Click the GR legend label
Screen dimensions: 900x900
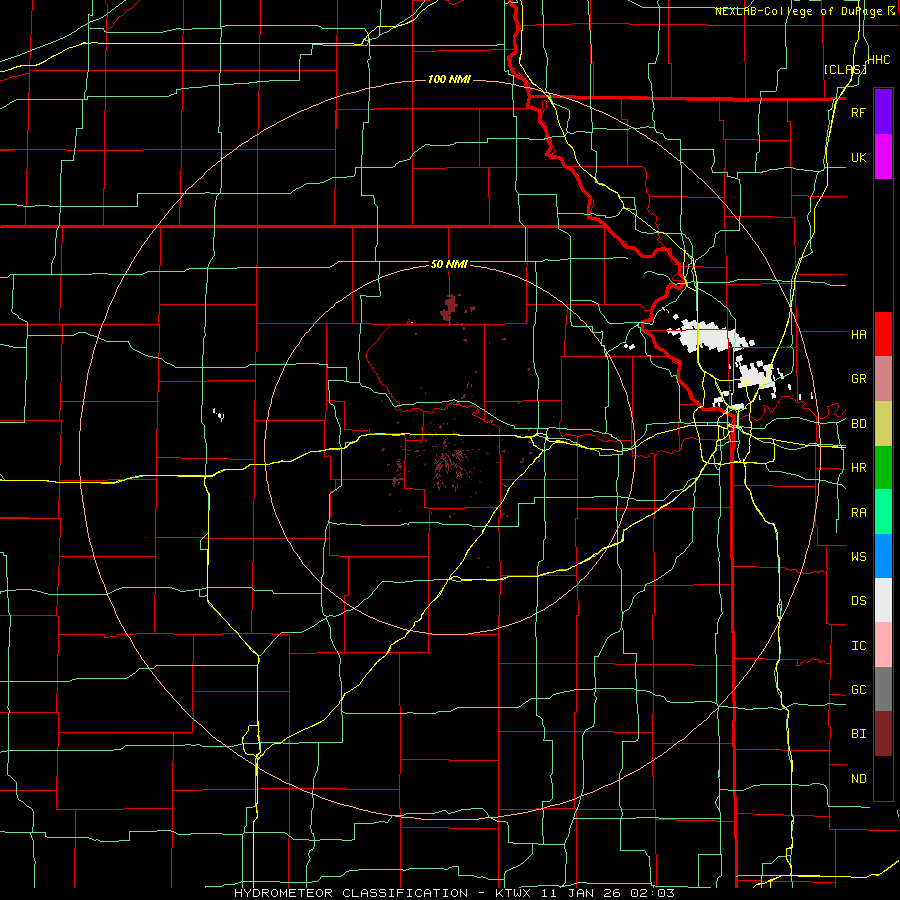pyautogui.click(x=858, y=379)
